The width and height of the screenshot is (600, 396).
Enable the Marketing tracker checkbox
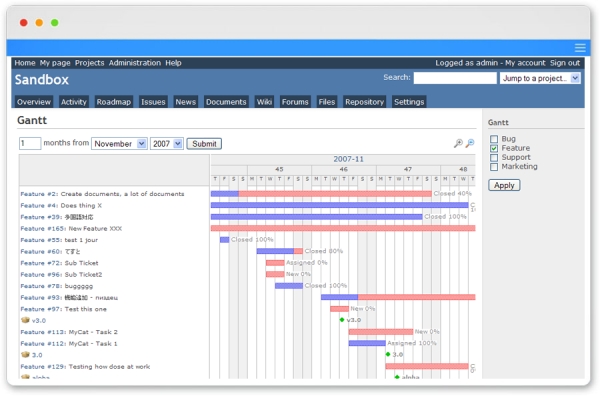tap(494, 166)
